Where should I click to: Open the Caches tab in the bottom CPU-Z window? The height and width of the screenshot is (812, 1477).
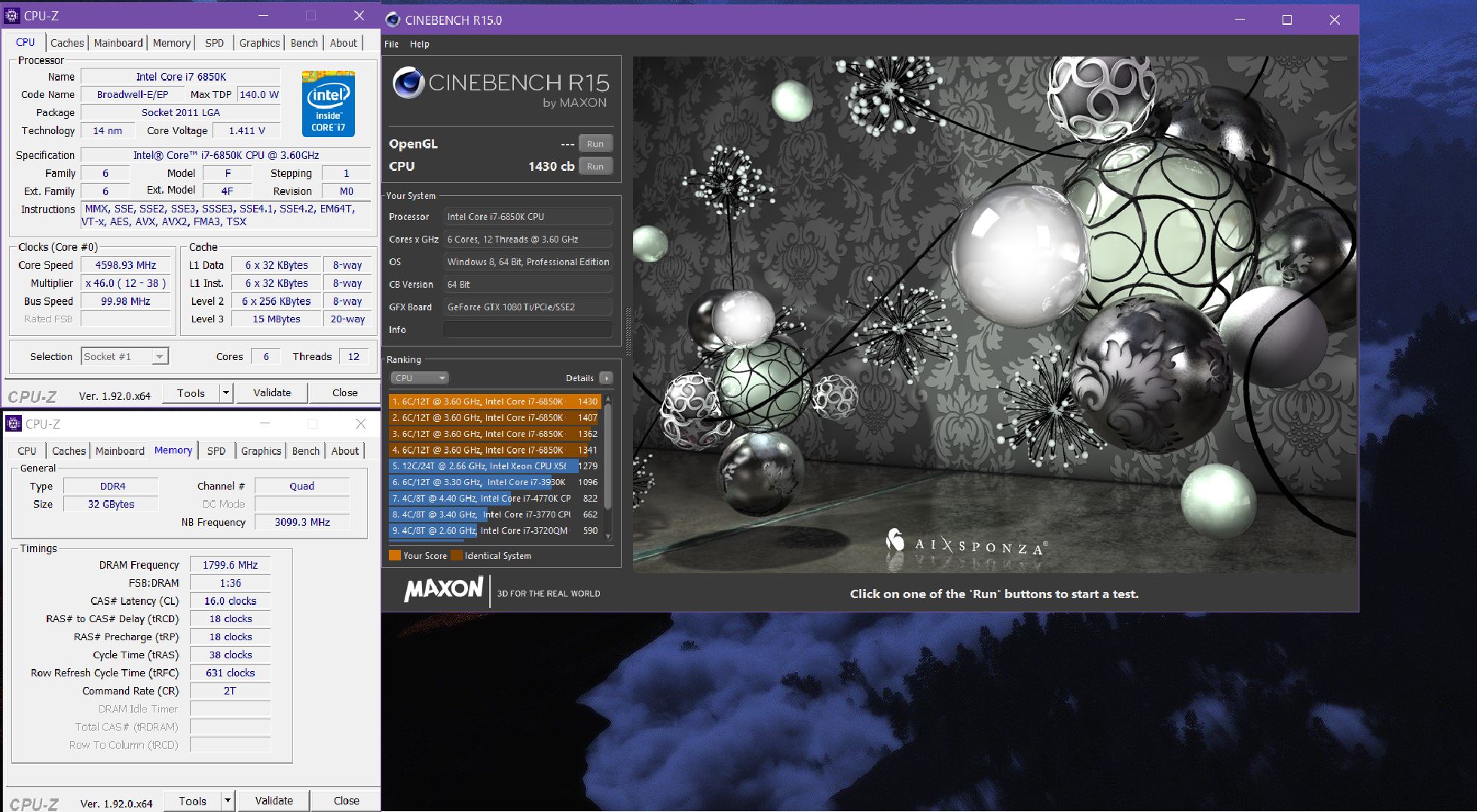click(69, 451)
